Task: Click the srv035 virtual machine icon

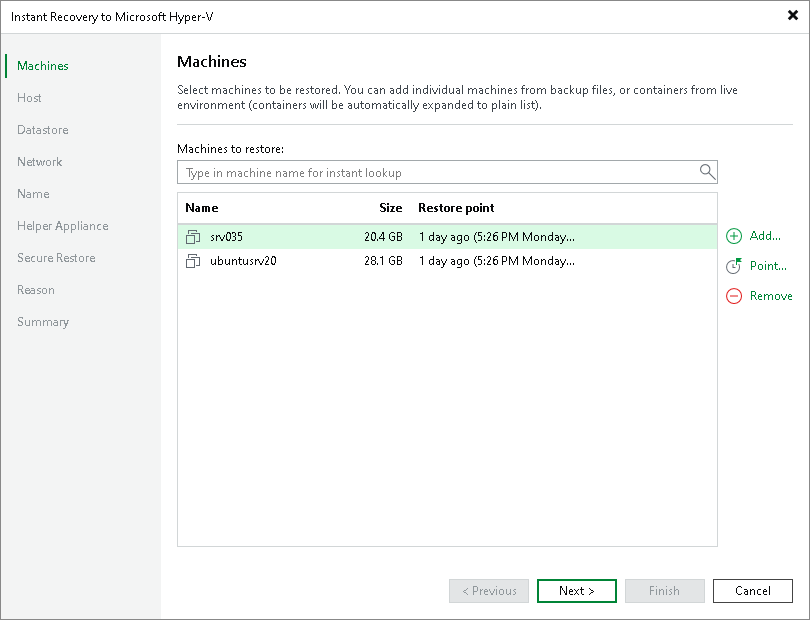Action: point(193,237)
